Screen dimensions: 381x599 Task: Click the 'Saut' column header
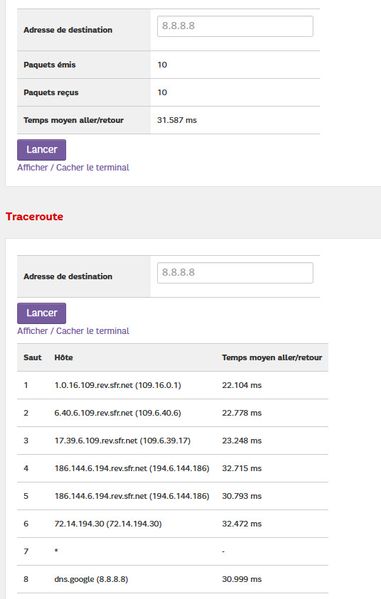(x=32, y=358)
